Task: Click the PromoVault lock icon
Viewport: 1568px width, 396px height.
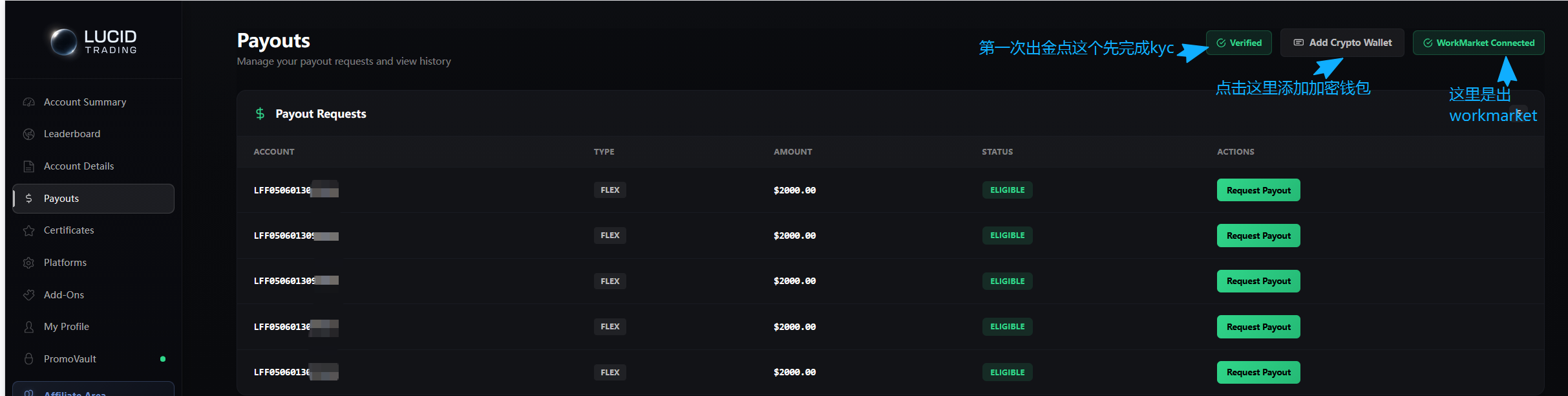Action: tap(28, 358)
